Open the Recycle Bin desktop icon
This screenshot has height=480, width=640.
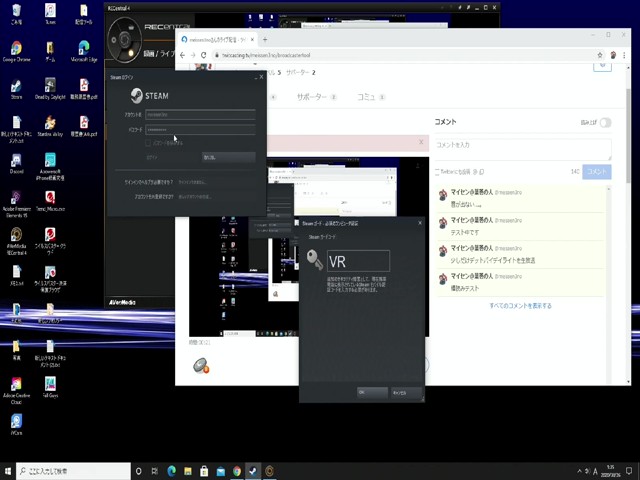point(16,14)
